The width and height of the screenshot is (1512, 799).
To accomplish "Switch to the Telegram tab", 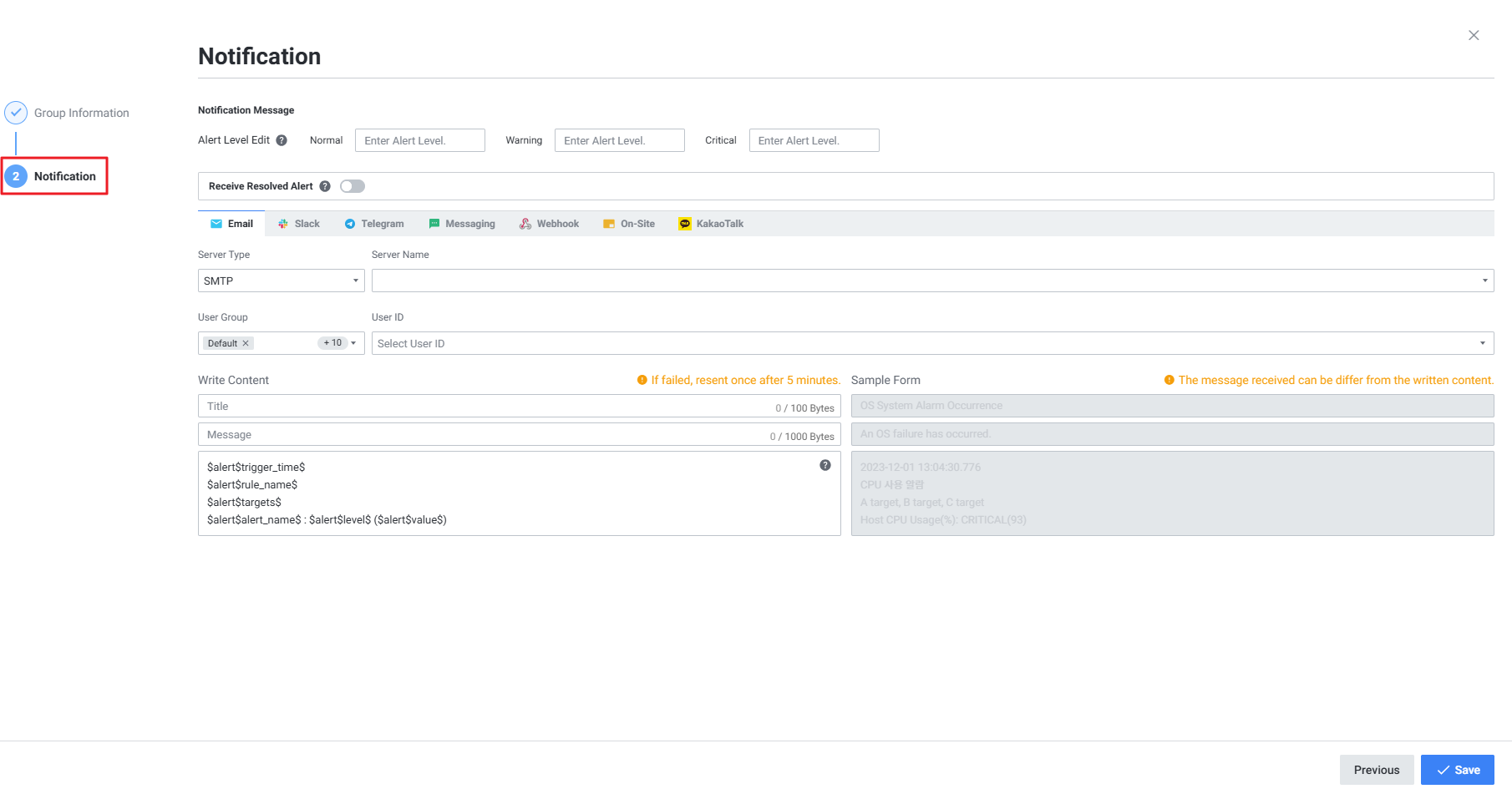I will (x=374, y=224).
